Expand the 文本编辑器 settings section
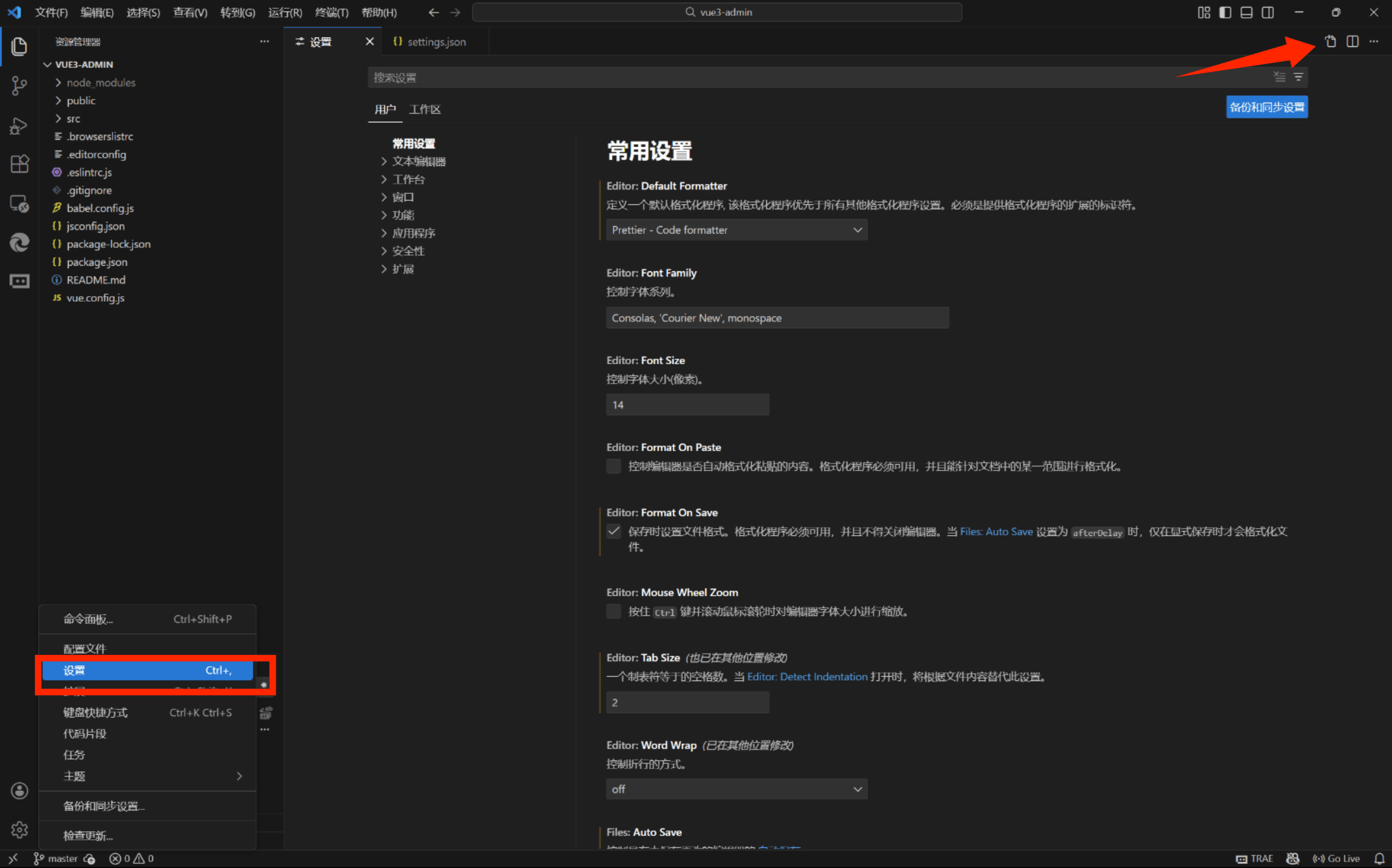Screen dimensions: 1392x868 click(x=419, y=161)
